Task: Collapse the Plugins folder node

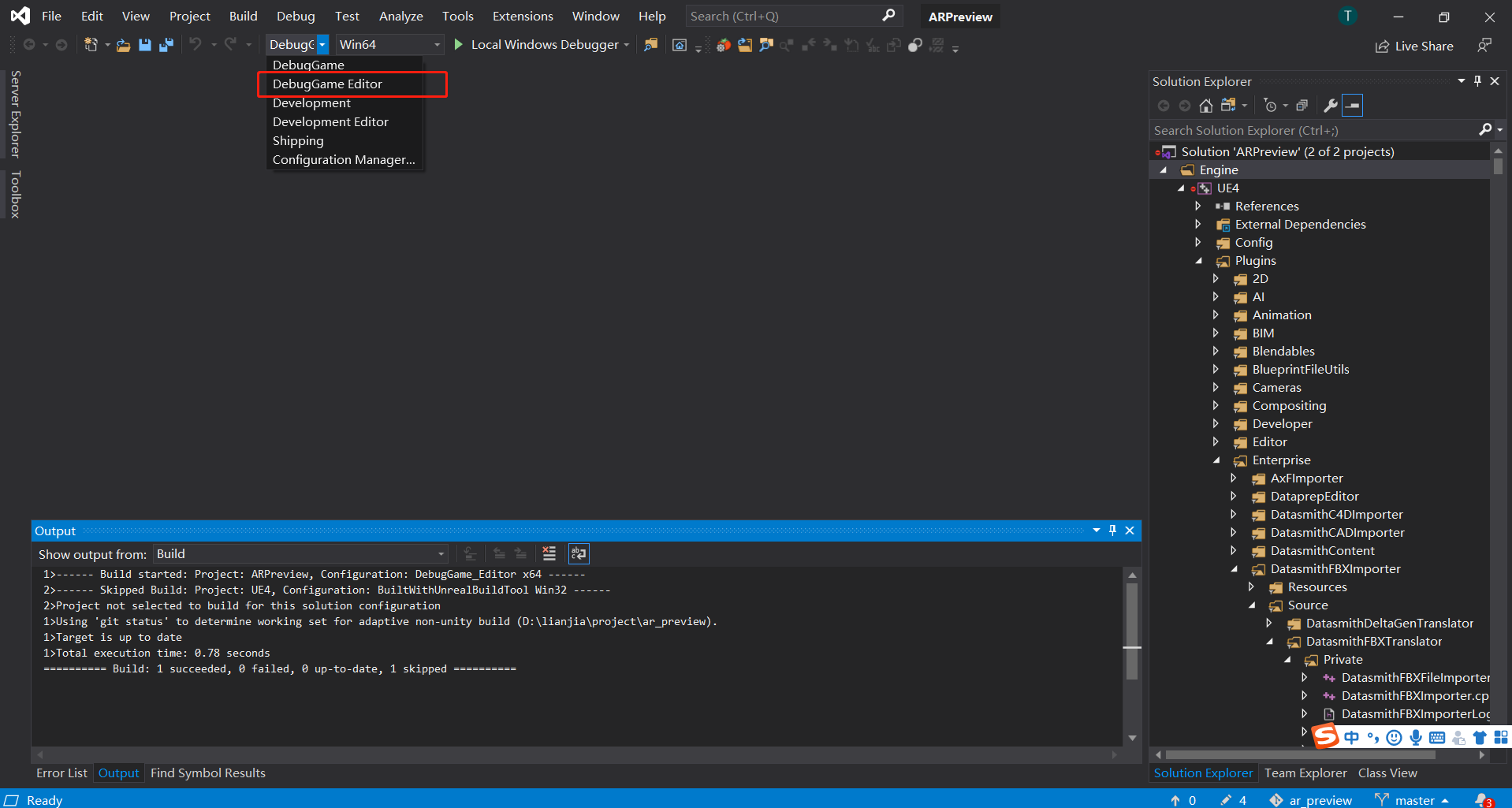Action: (x=1198, y=261)
